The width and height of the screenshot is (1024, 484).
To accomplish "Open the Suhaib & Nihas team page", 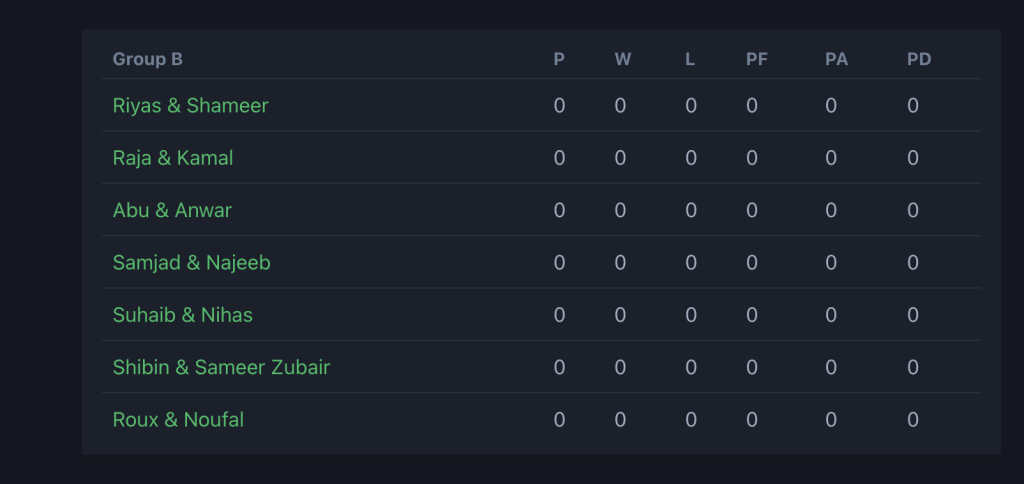I will coord(182,315).
